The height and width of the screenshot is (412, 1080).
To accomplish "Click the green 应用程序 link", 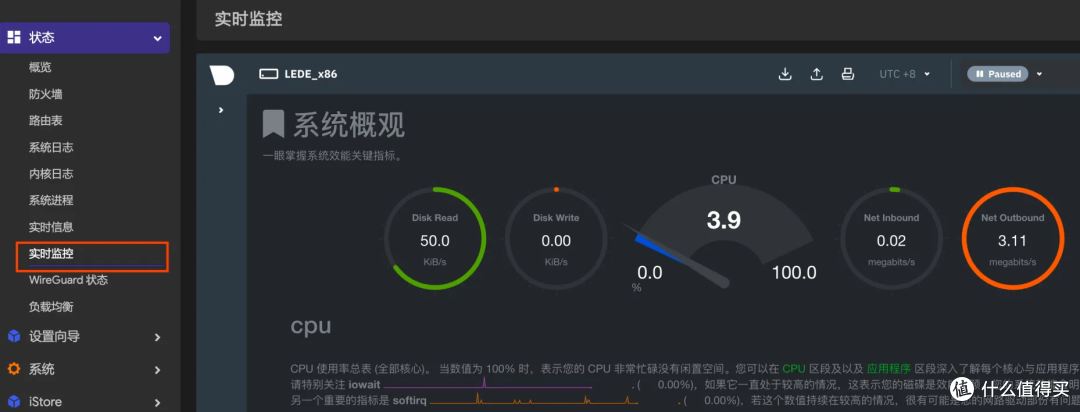I will click(889, 367).
